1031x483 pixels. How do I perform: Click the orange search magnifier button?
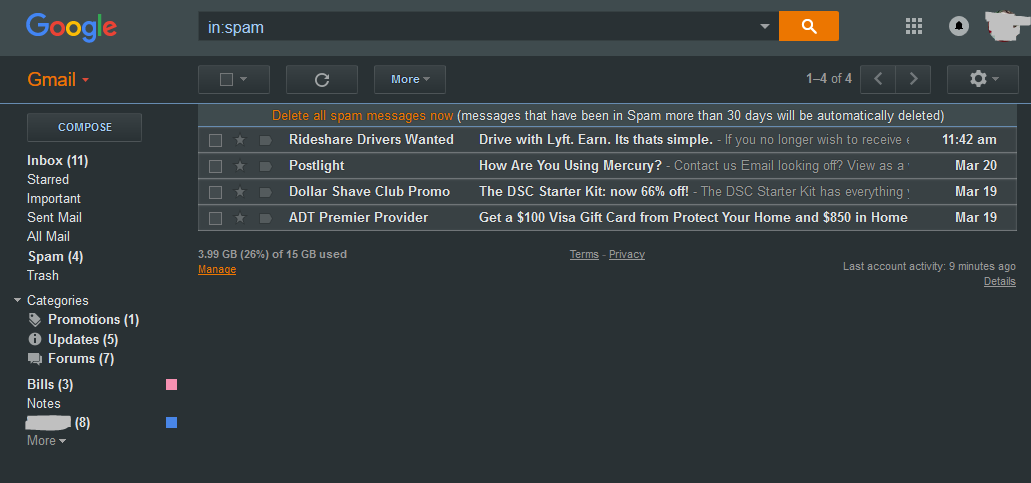(809, 26)
